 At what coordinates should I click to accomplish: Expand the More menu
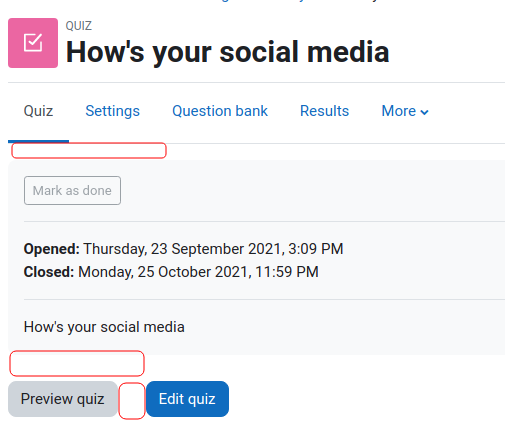(405, 111)
